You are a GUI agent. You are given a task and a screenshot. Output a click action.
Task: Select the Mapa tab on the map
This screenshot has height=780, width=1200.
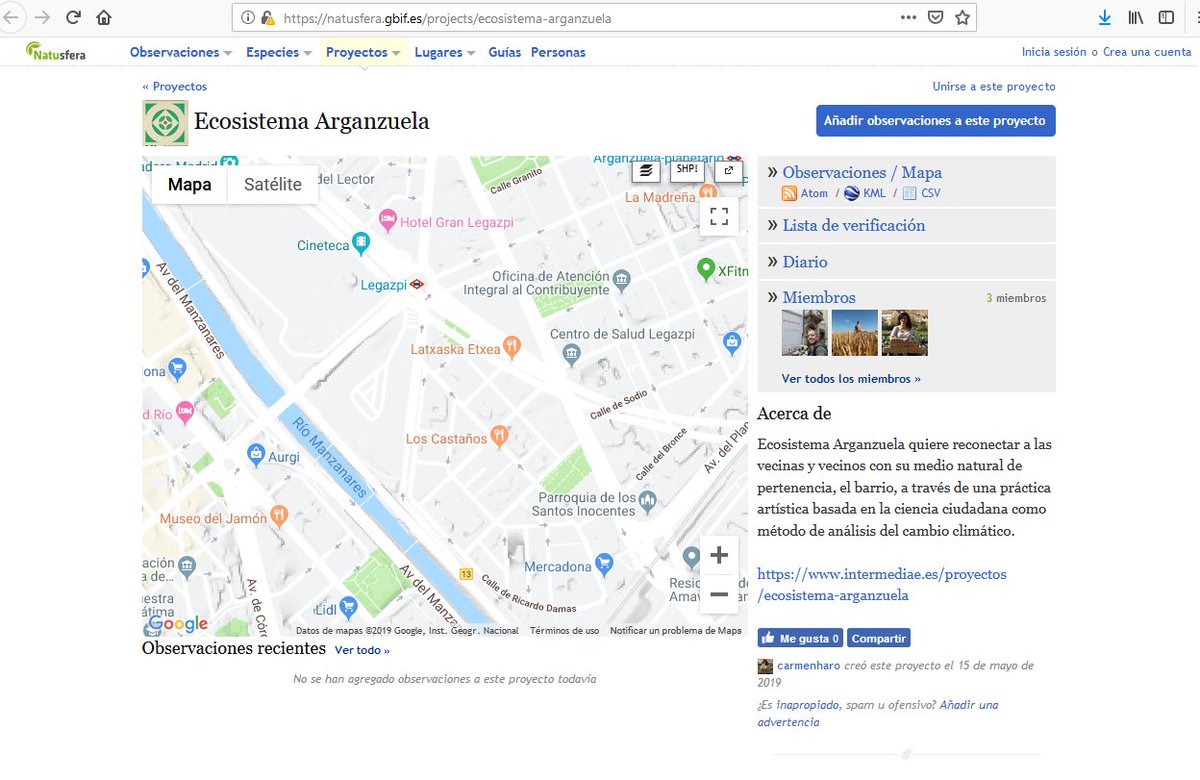[x=189, y=185]
